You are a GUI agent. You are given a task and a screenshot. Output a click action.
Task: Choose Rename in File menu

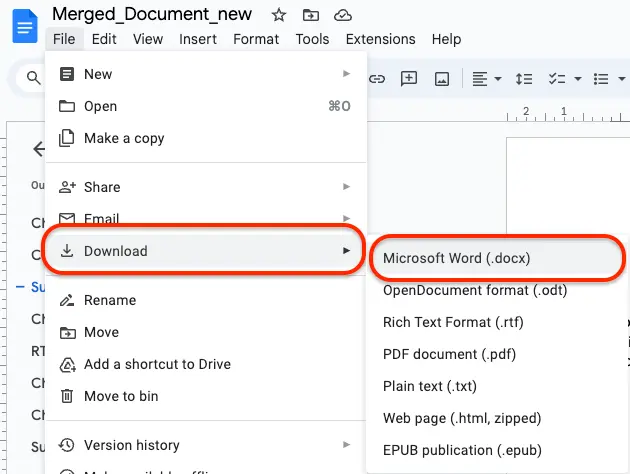coord(206,300)
